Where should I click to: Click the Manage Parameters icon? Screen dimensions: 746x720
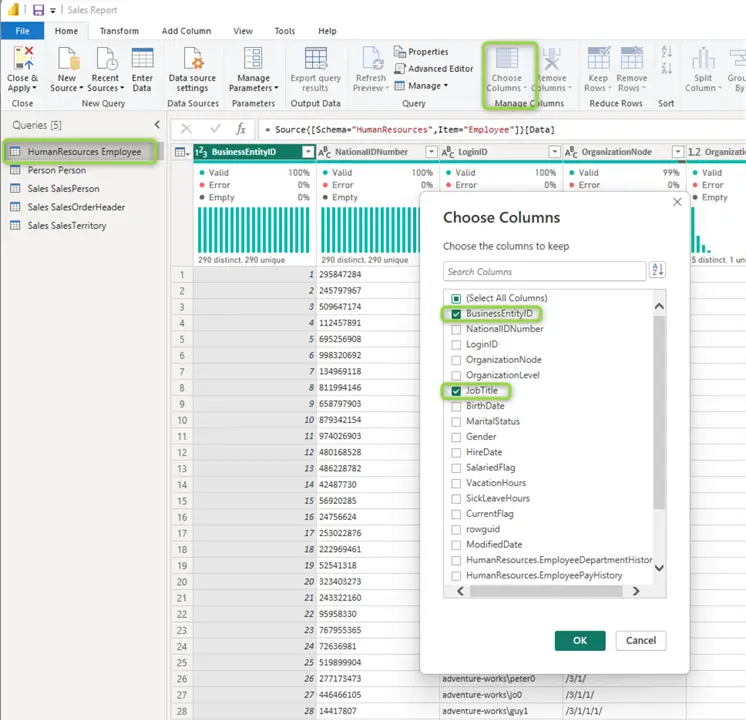(253, 58)
